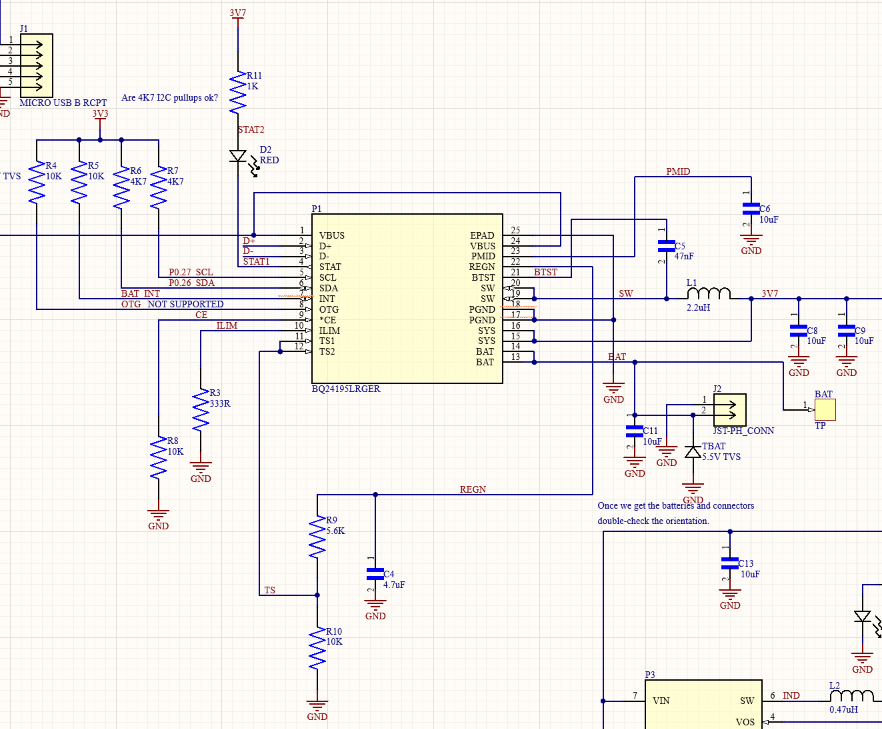Select inductor L2 0.47uH symbol
The width and height of the screenshot is (882, 729).
pyautogui.click(x=852, y=695)
